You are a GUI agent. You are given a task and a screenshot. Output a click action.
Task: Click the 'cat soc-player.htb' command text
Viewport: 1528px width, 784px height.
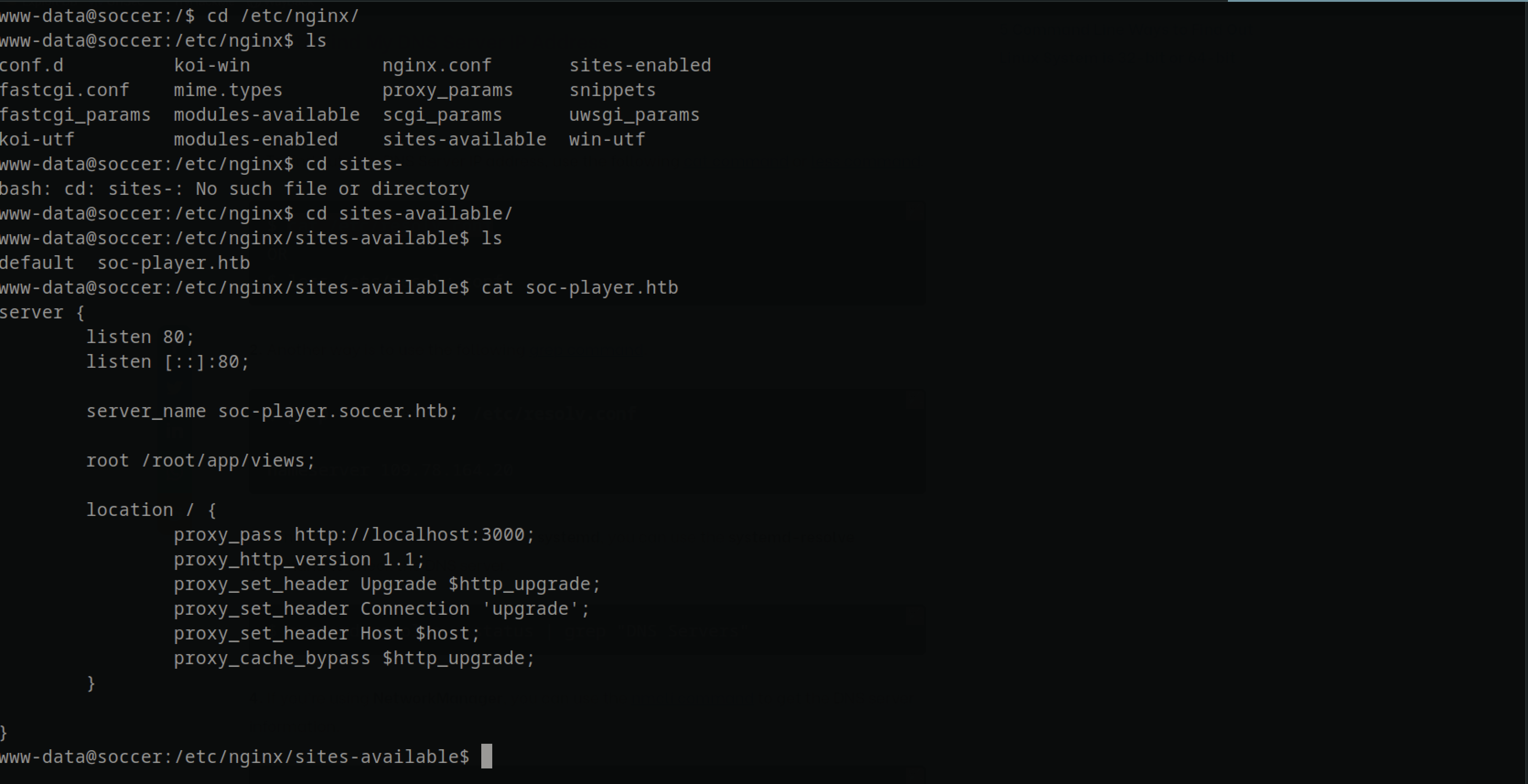(580, 288)
